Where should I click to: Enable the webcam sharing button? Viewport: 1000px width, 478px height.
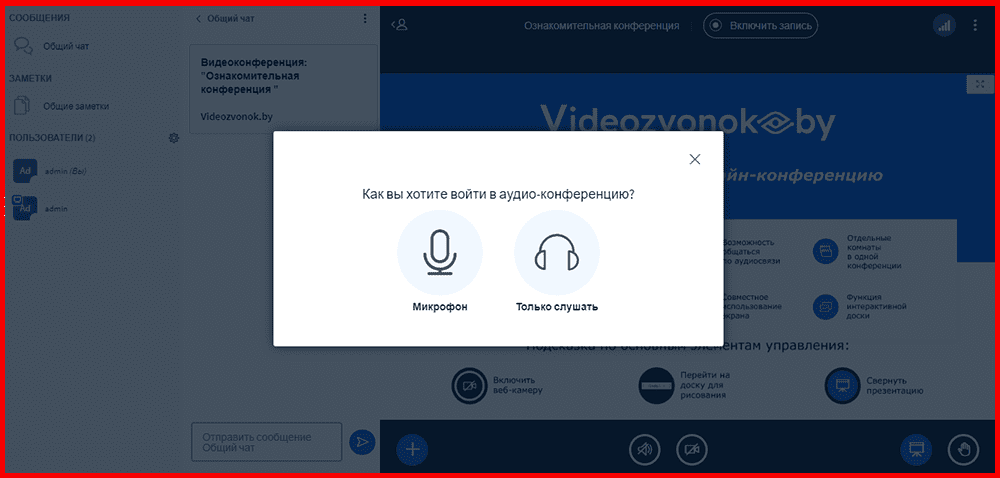(x=691, y=450)
